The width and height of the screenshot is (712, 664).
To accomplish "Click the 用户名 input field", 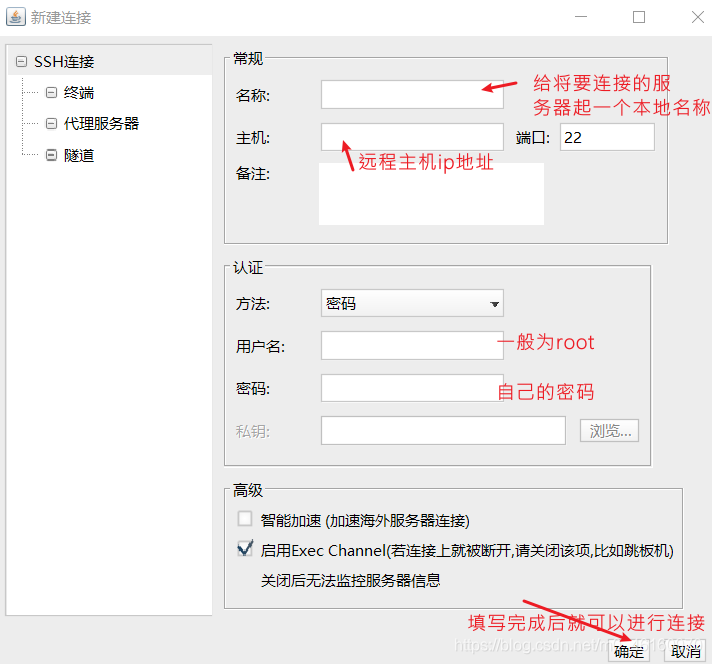I will coord(412,346).
